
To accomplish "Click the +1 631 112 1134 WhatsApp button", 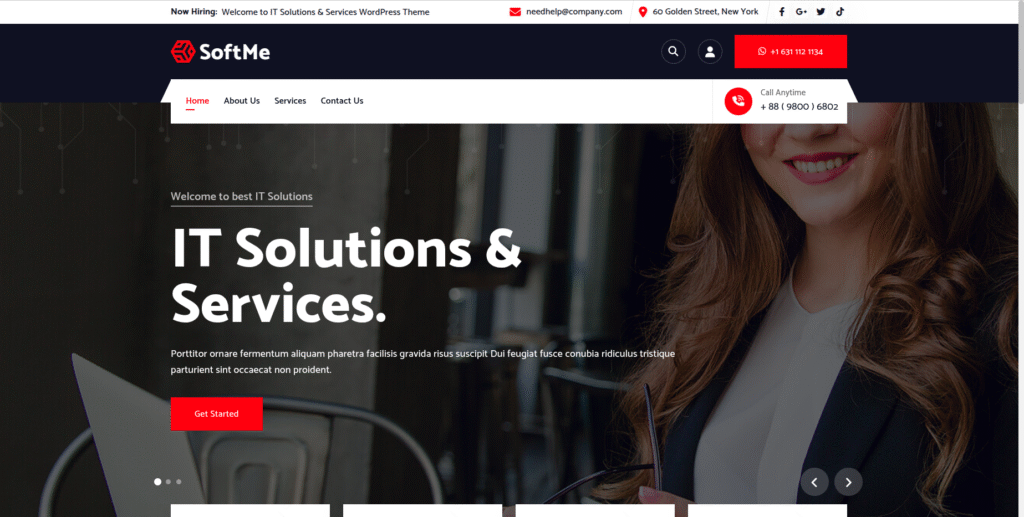I will 790,52.
